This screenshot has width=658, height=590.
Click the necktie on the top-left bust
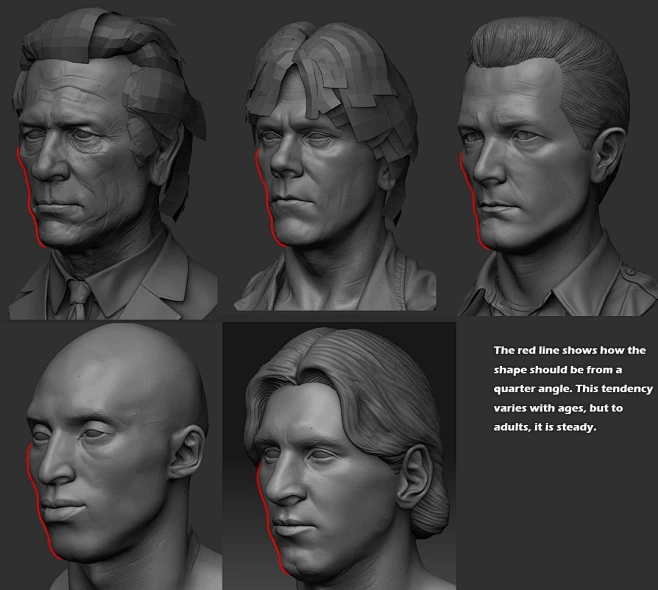78,297
